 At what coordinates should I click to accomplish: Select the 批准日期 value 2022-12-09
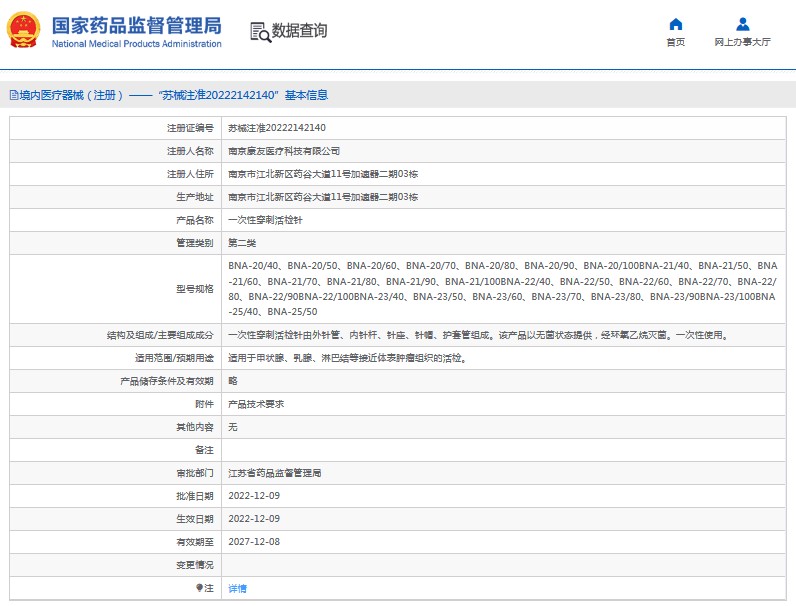click(x=254, y=496)
